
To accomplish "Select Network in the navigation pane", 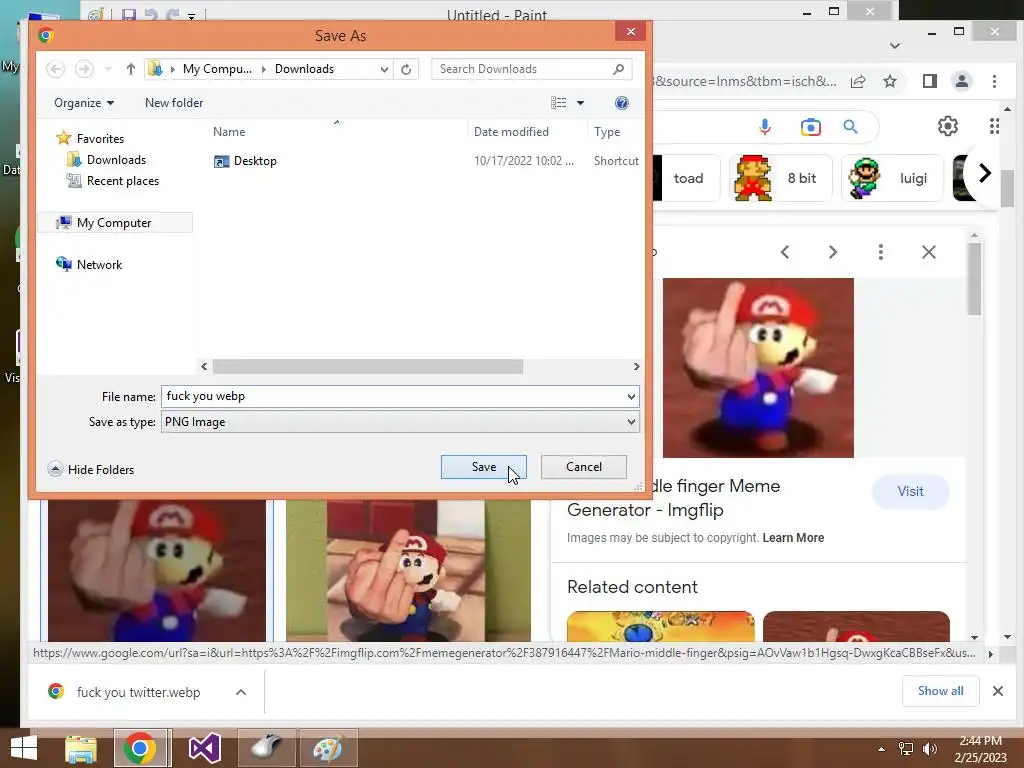I will click(x=99, y=264).
